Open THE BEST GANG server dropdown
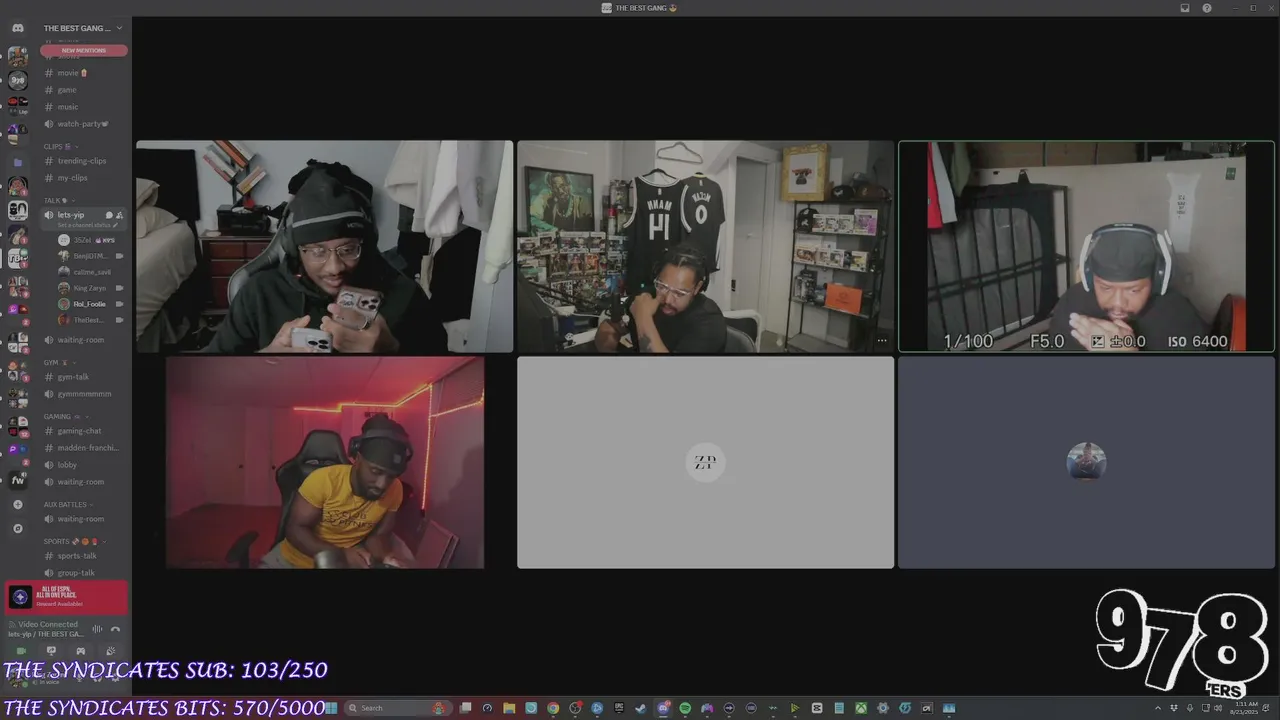1280x720 pixels. pyautogui.click(x=83, y=28)
